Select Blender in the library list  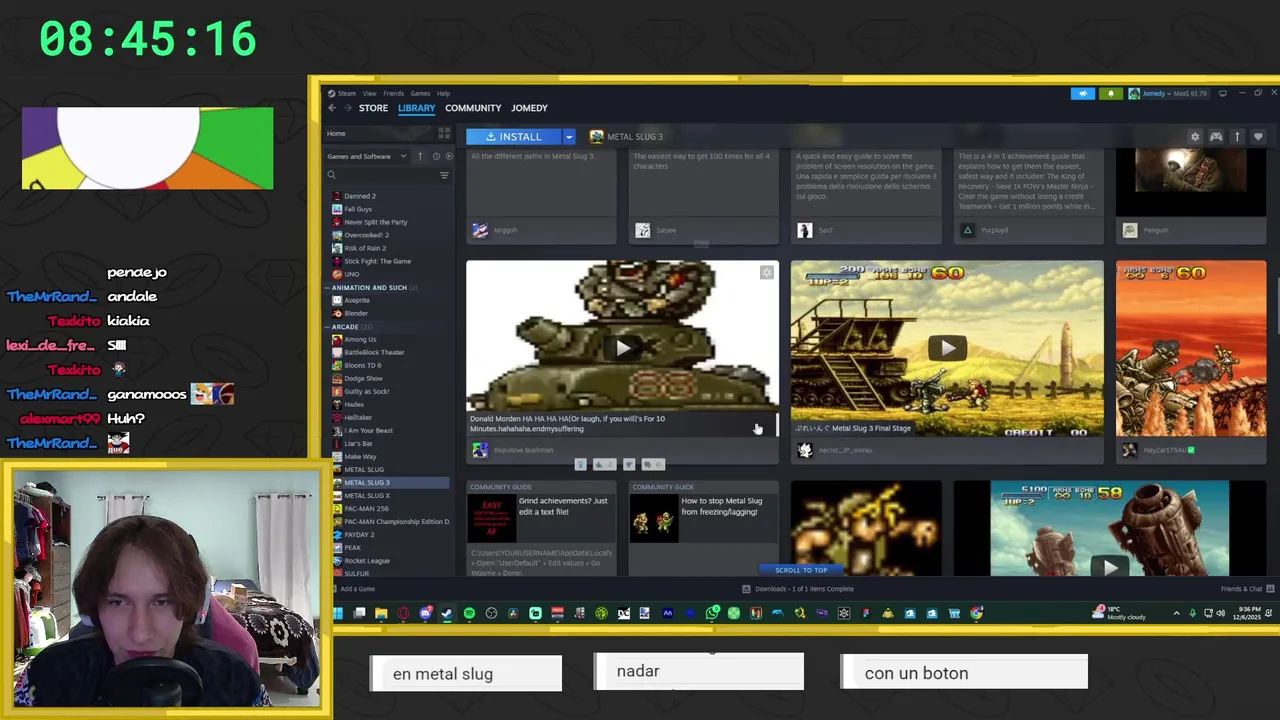pyautogui.click(x=356, y=313)
